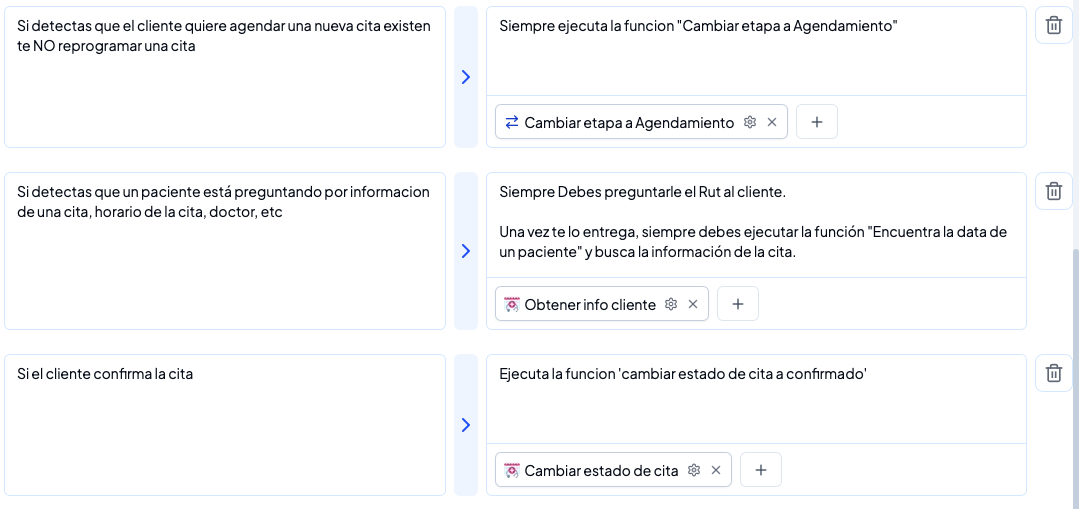Add function next to Cambiar estado de cita
Viewport: 1082px width, 509px height.
(x=761, y=470)
